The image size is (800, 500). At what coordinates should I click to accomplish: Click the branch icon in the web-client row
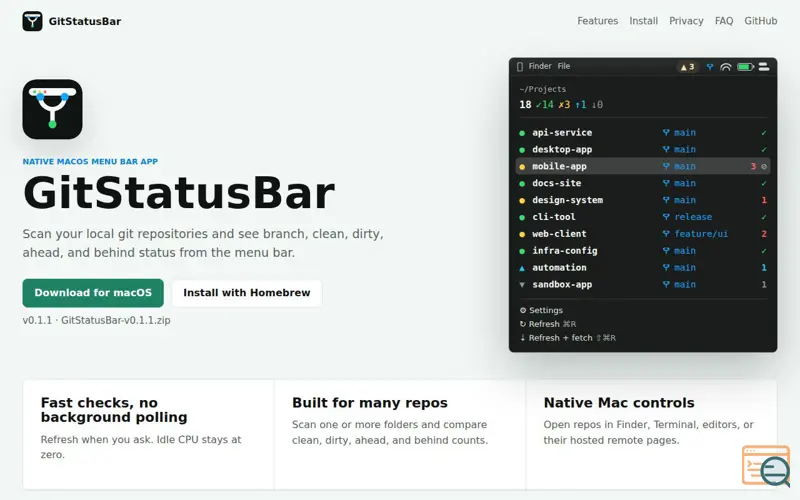(666, 234)
